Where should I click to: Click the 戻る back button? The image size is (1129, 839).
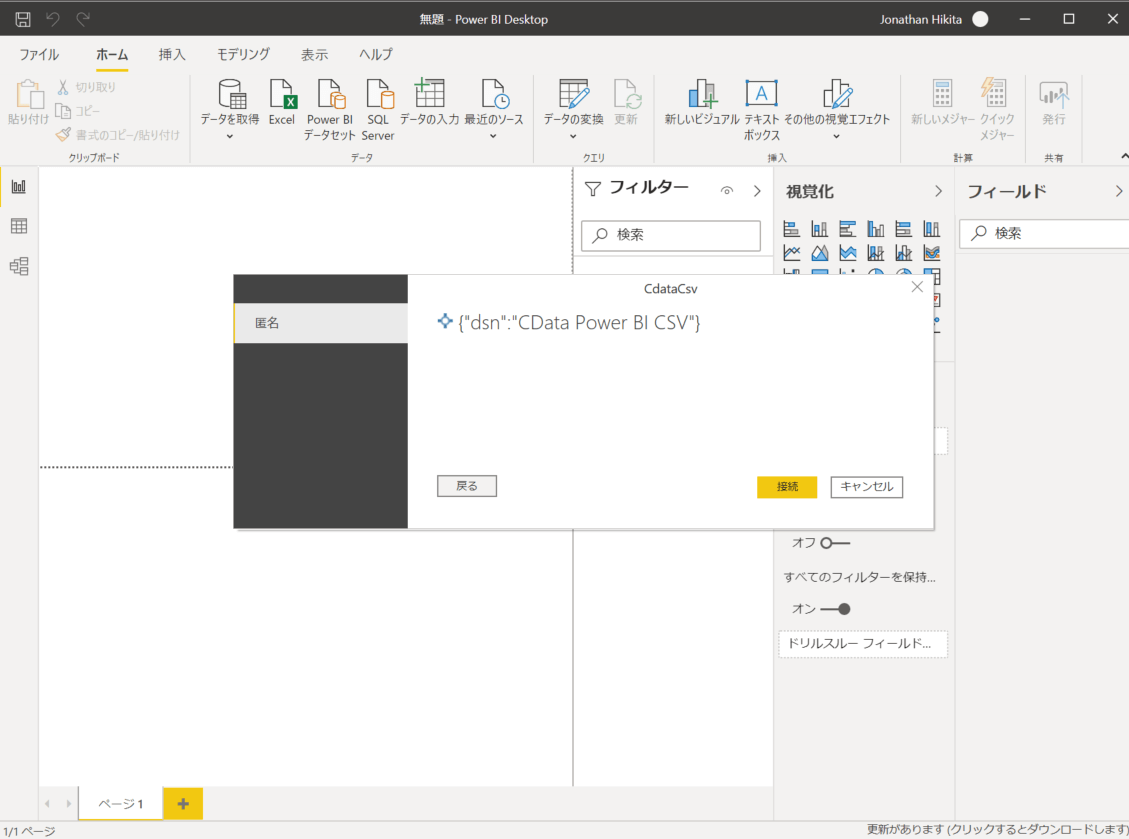pos(467,486)
